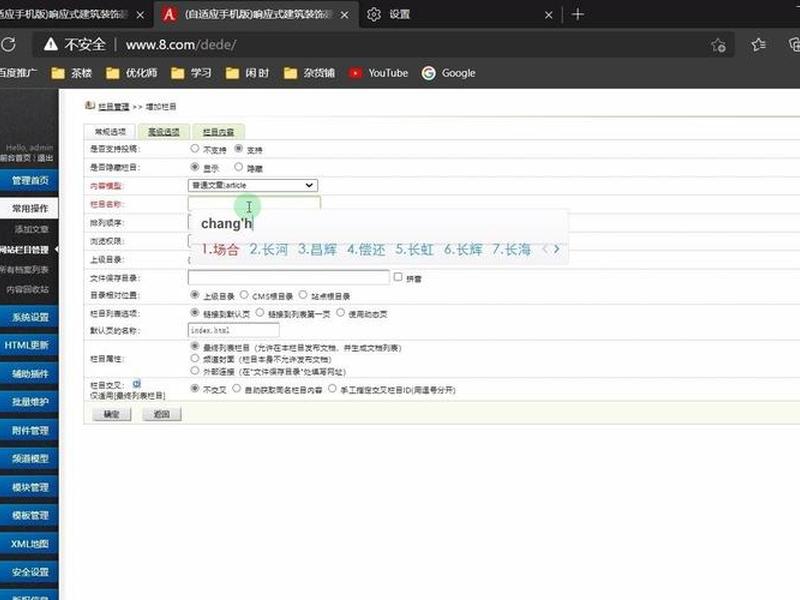Click the 文件保存目录 input field

(289, 277)
